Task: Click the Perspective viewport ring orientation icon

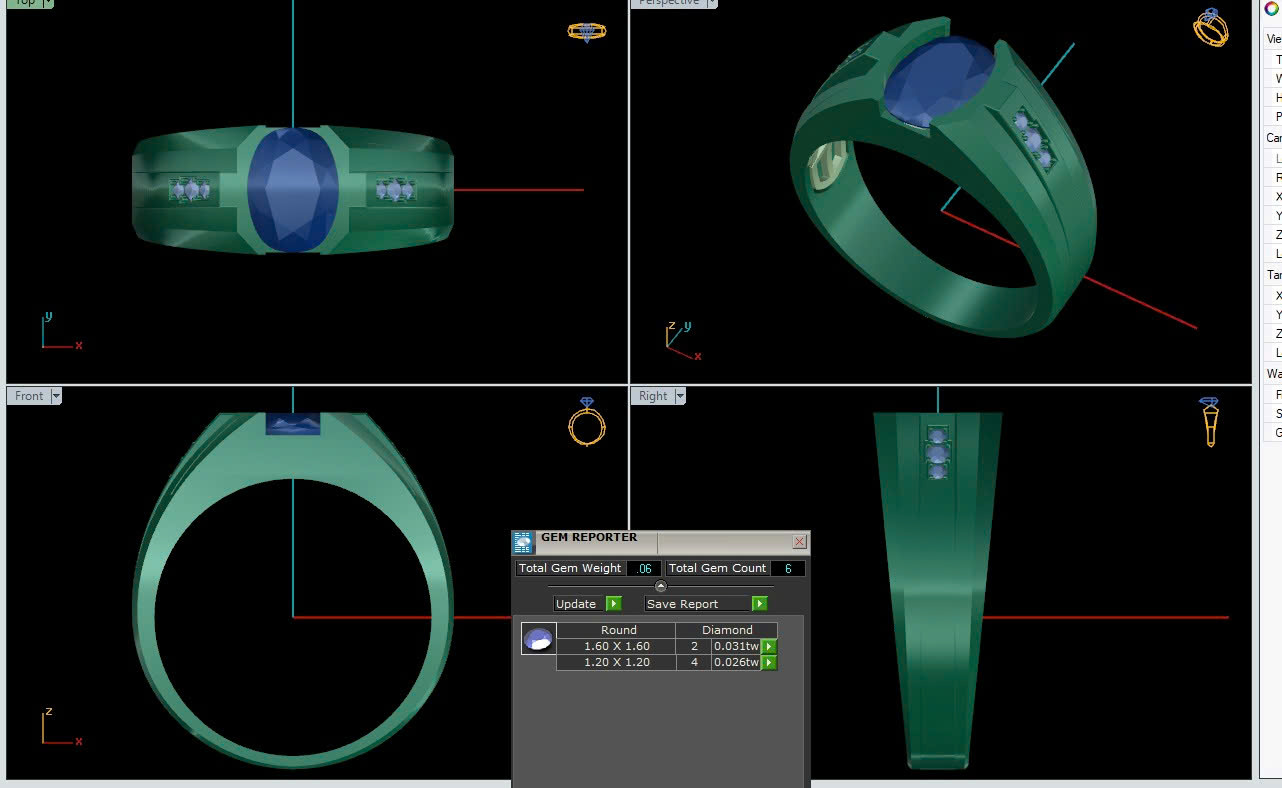Action: 1210,28
